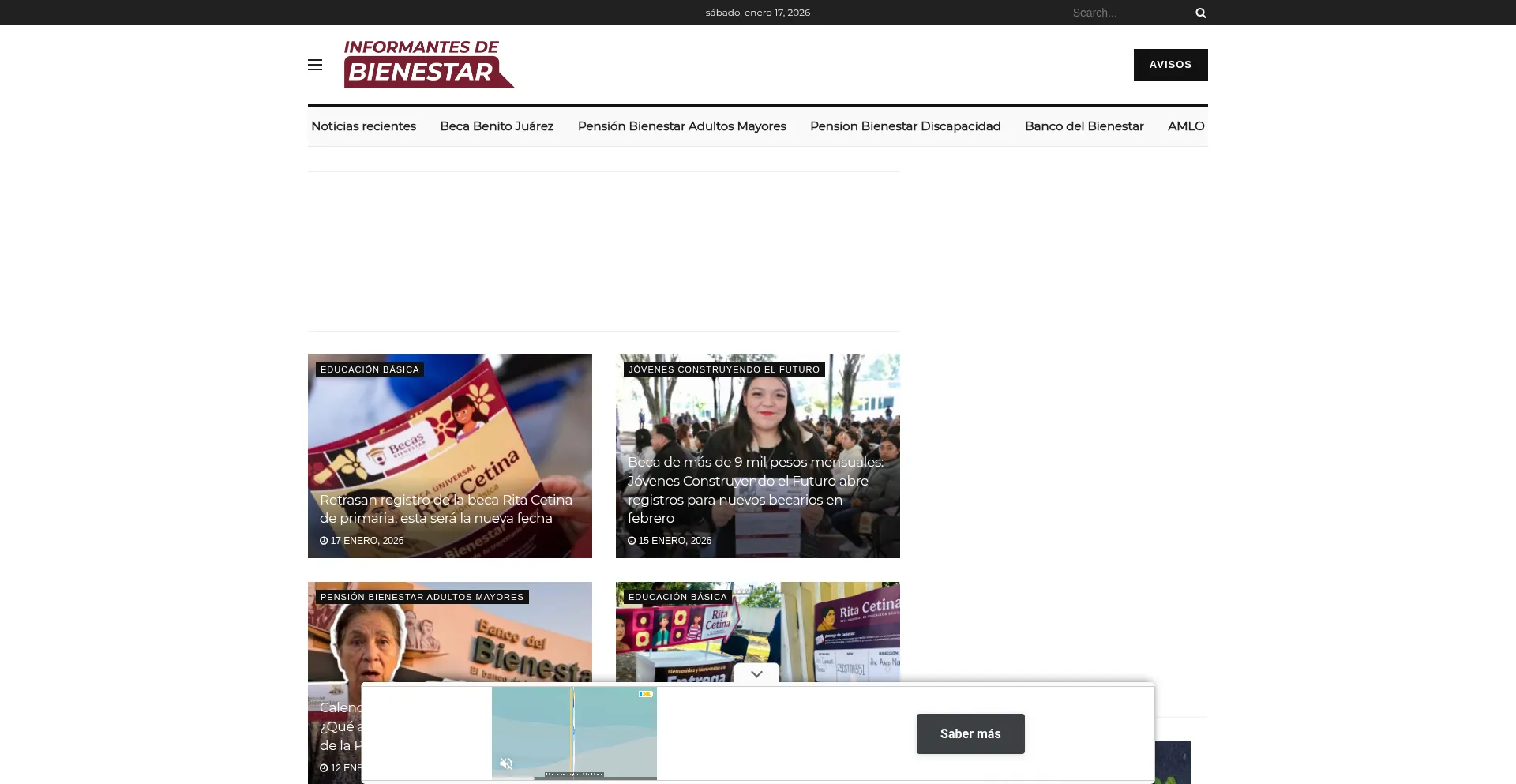This screenshot has height=784, width=1516.
Task: Click the Informantes de Bienestar site logo
Action: 429,63
